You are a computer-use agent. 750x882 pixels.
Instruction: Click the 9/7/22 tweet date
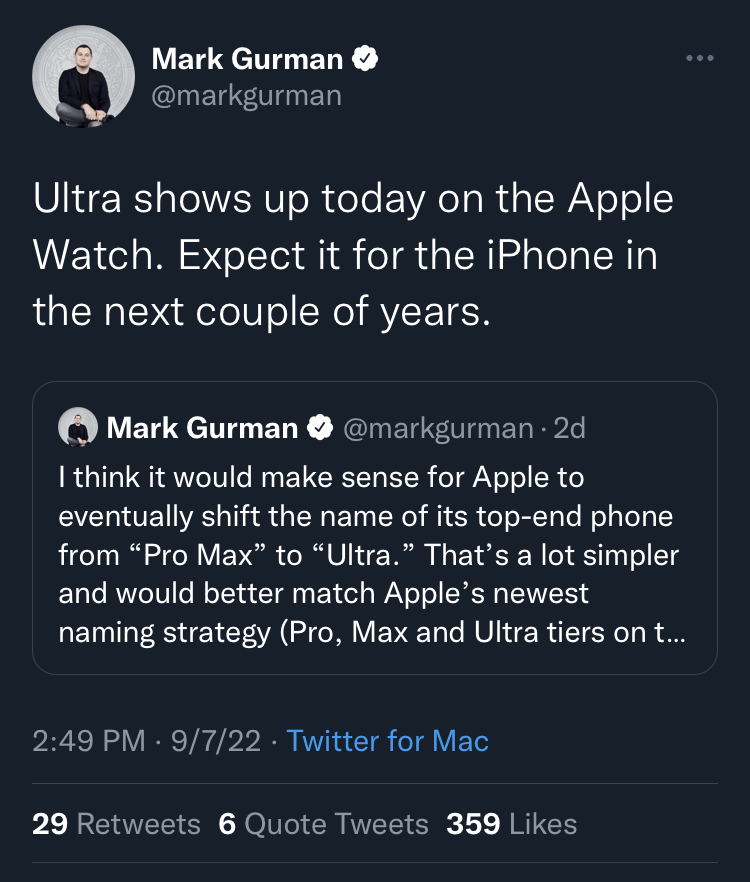point(216,741)
